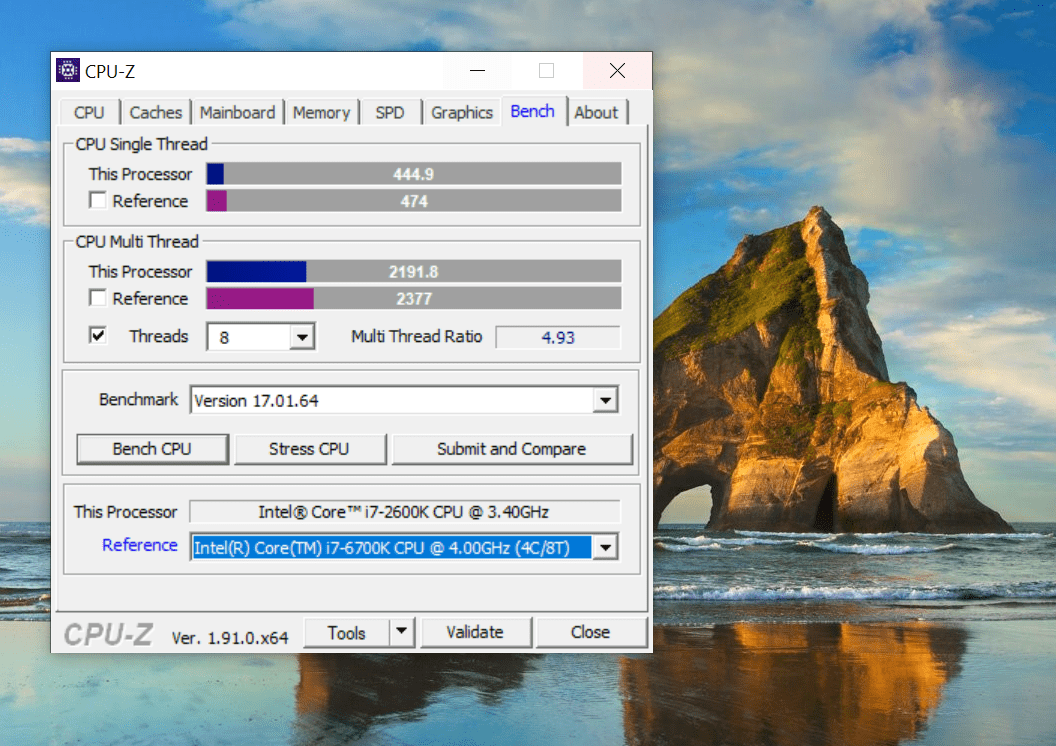Click the Multi Thread Ratio 4.93 field
The width and height of the screenshot is (1056, 746).
tap(558, 337)
